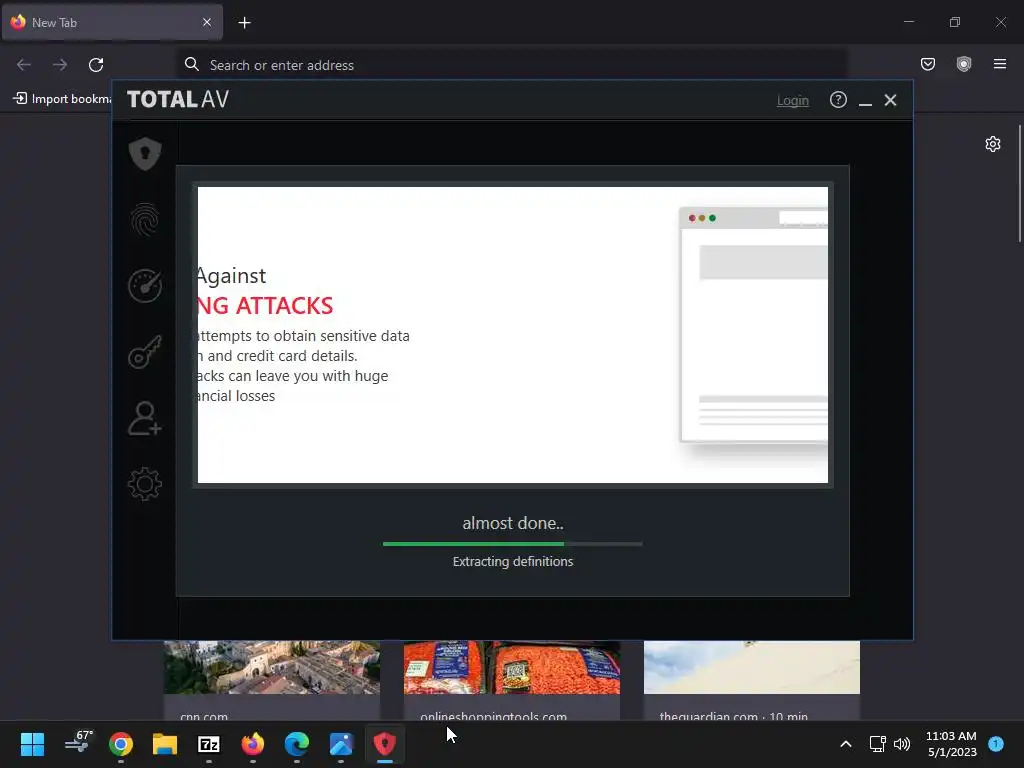
Task: Focus the Search or enter address field
Action: click(x=512, y=65)
